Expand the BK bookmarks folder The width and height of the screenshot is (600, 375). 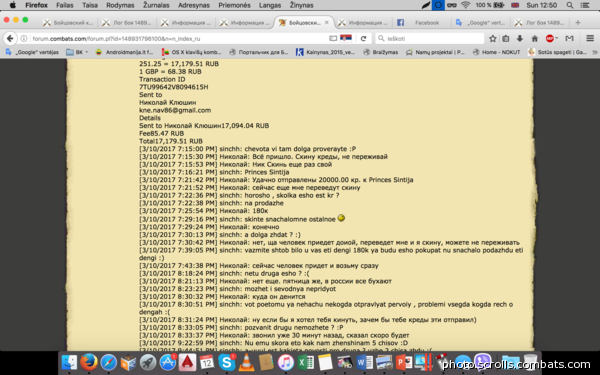tap(77, 52)
